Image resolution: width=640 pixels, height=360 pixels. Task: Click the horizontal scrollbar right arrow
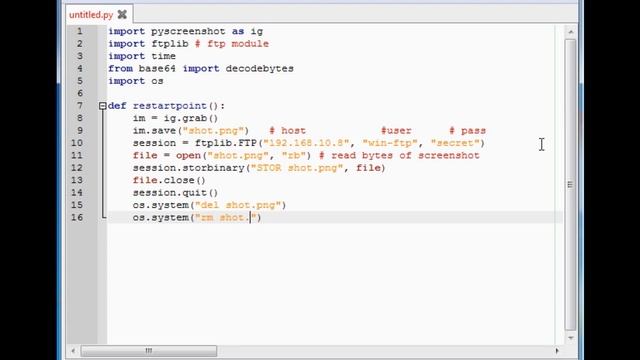(557, 351)
